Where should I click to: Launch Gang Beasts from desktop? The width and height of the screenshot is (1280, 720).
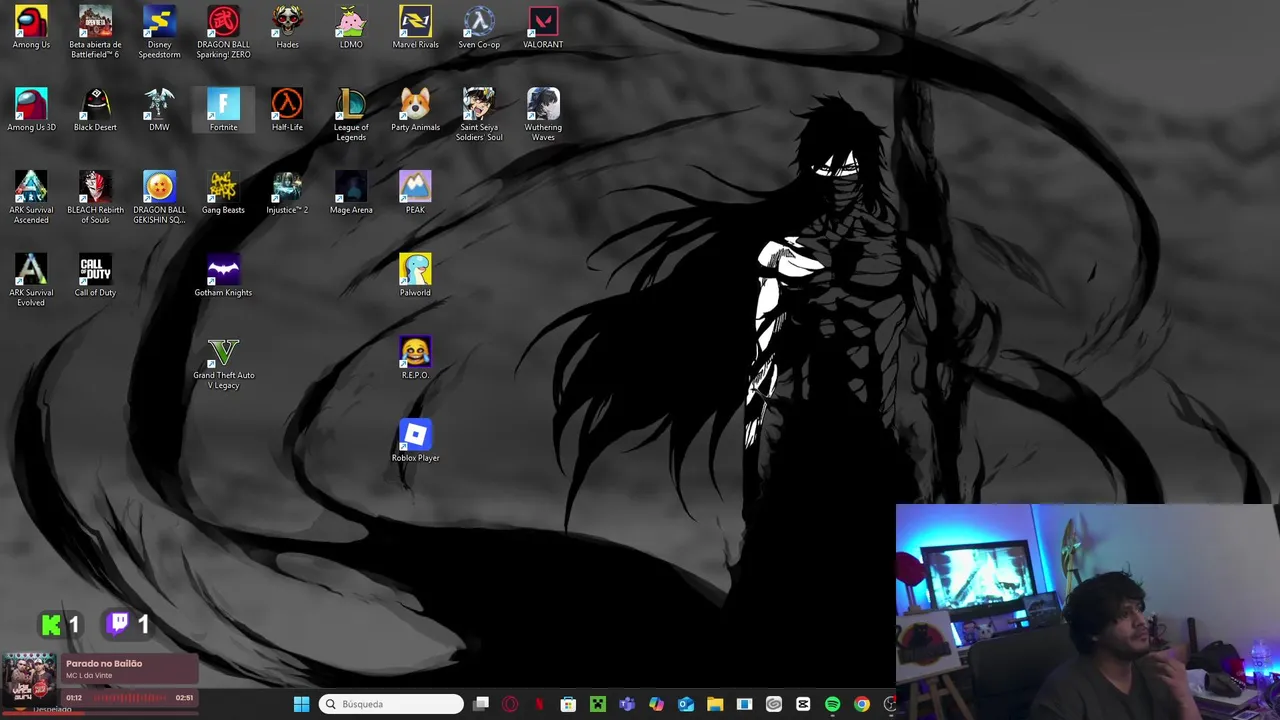[x=223, y=193]
